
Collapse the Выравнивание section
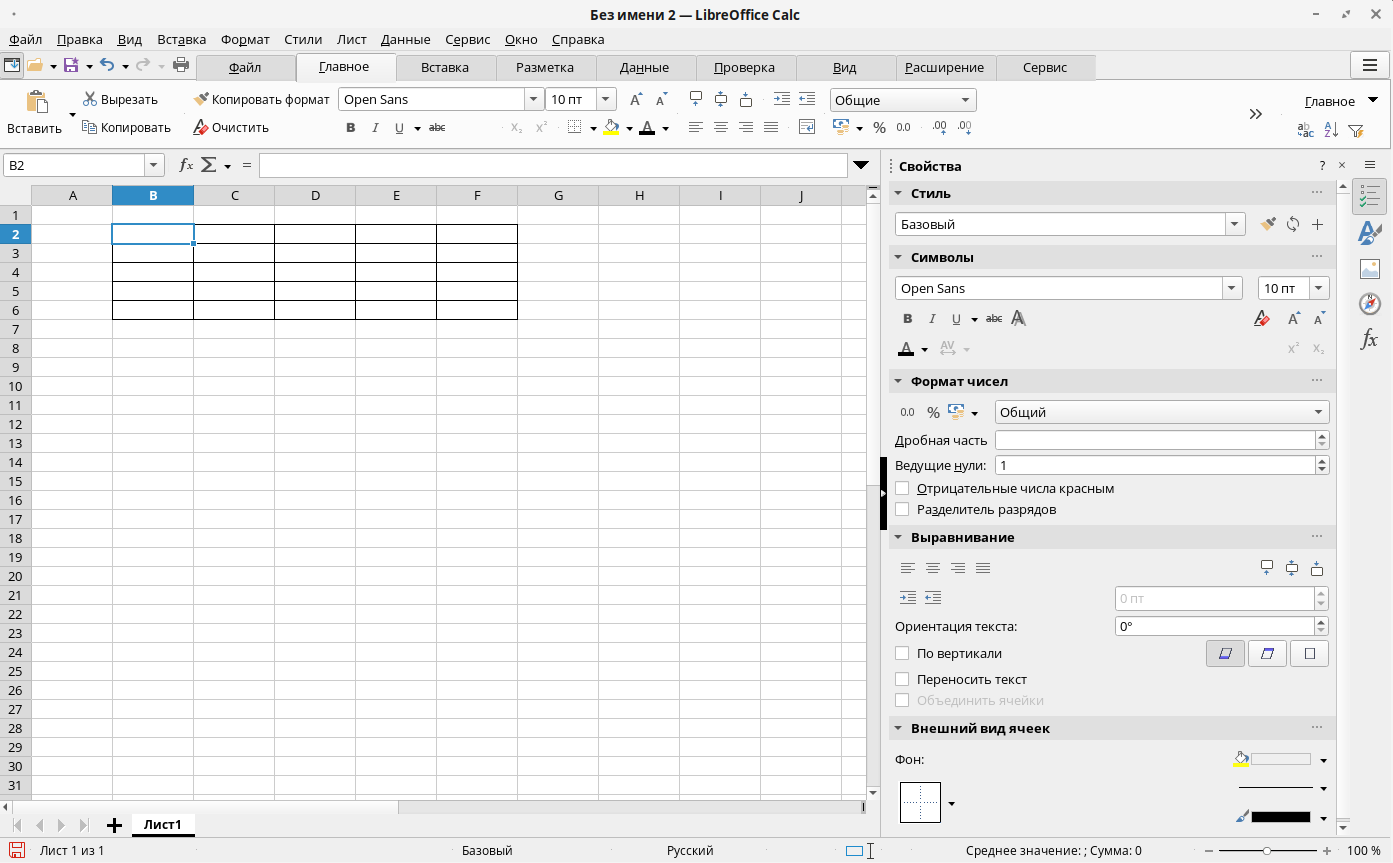point(898,538)
